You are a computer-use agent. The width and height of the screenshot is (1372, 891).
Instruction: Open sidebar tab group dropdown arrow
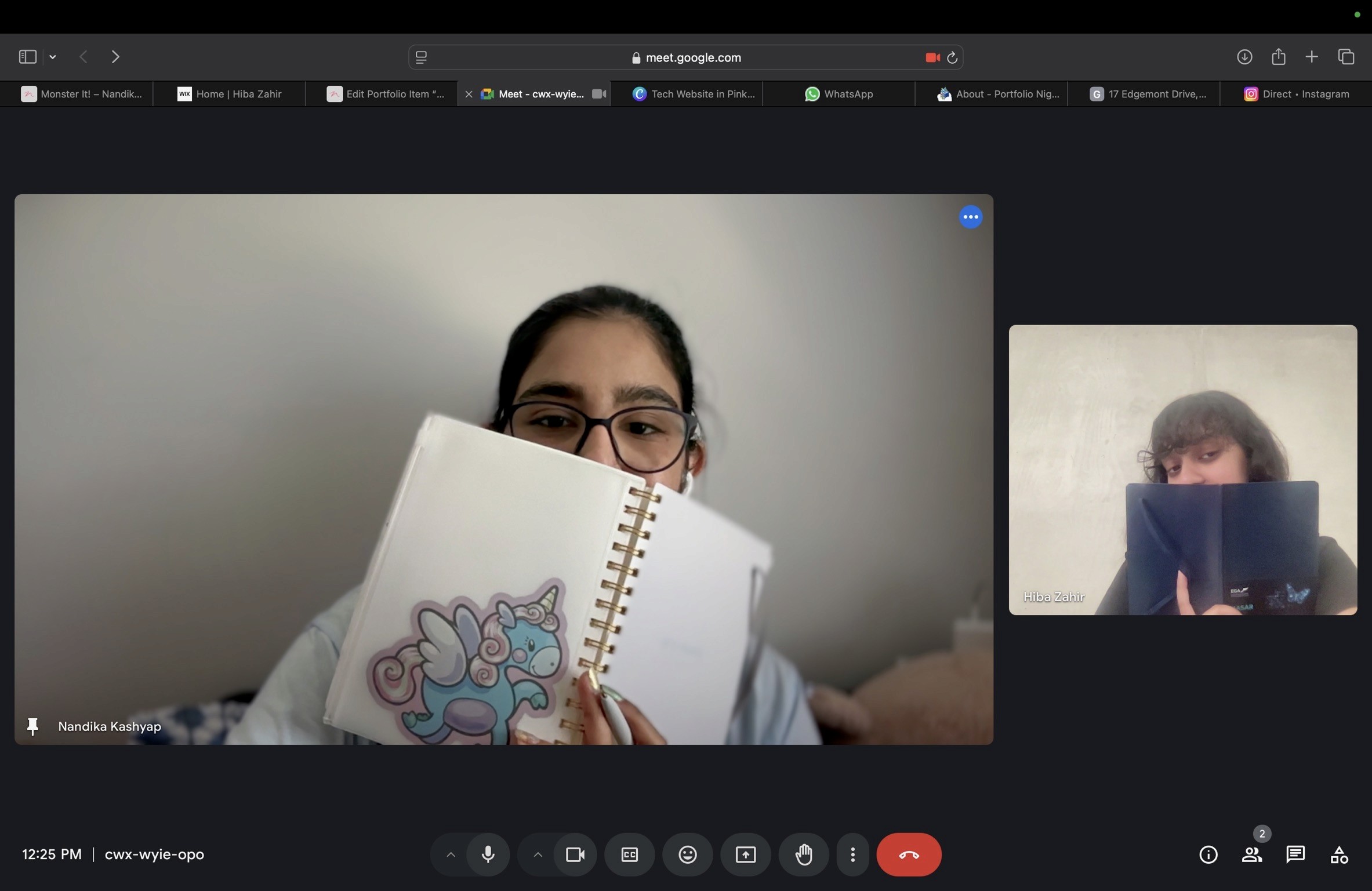(53, 57)
